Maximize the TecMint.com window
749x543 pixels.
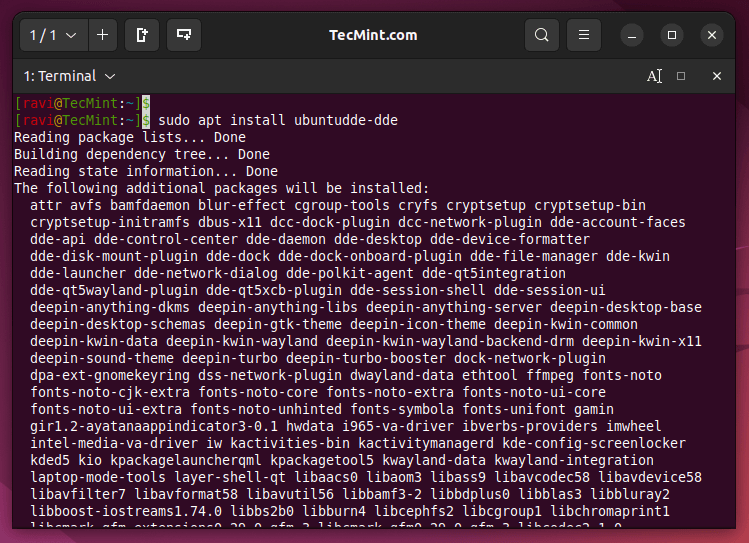(x=672, y=35)
